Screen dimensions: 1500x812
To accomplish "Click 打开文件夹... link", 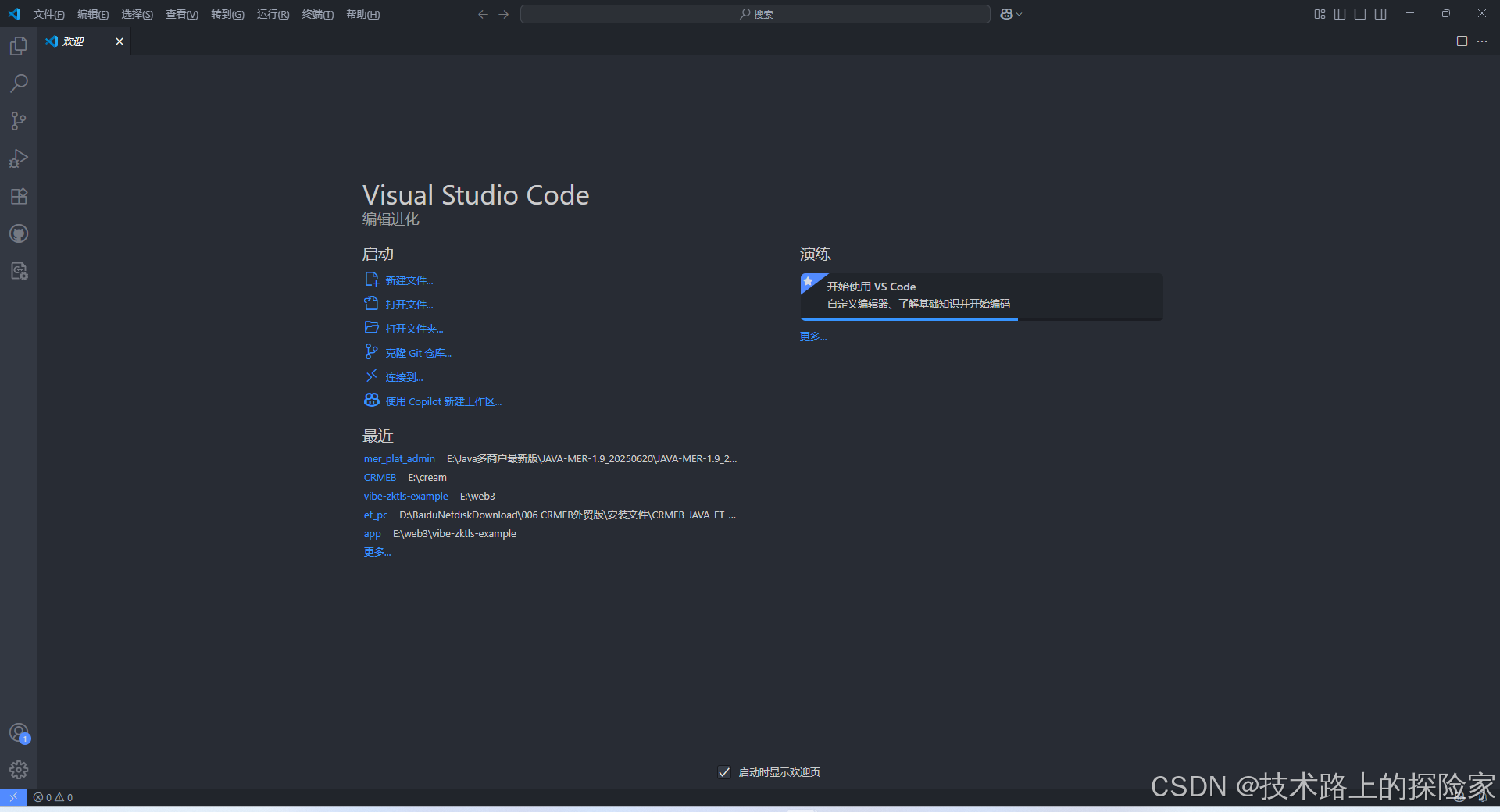I will pos(414,329).
